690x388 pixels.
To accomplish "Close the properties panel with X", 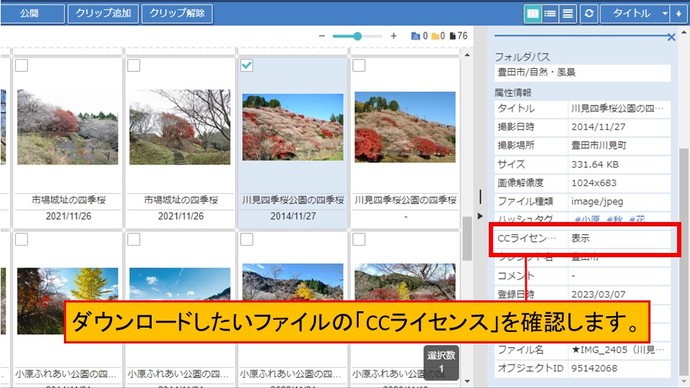I will pos(671,37).
